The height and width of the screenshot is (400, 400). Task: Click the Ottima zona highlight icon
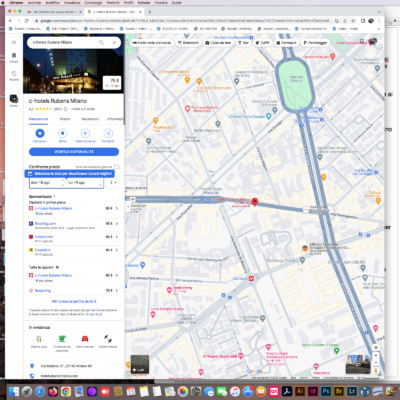39,339
